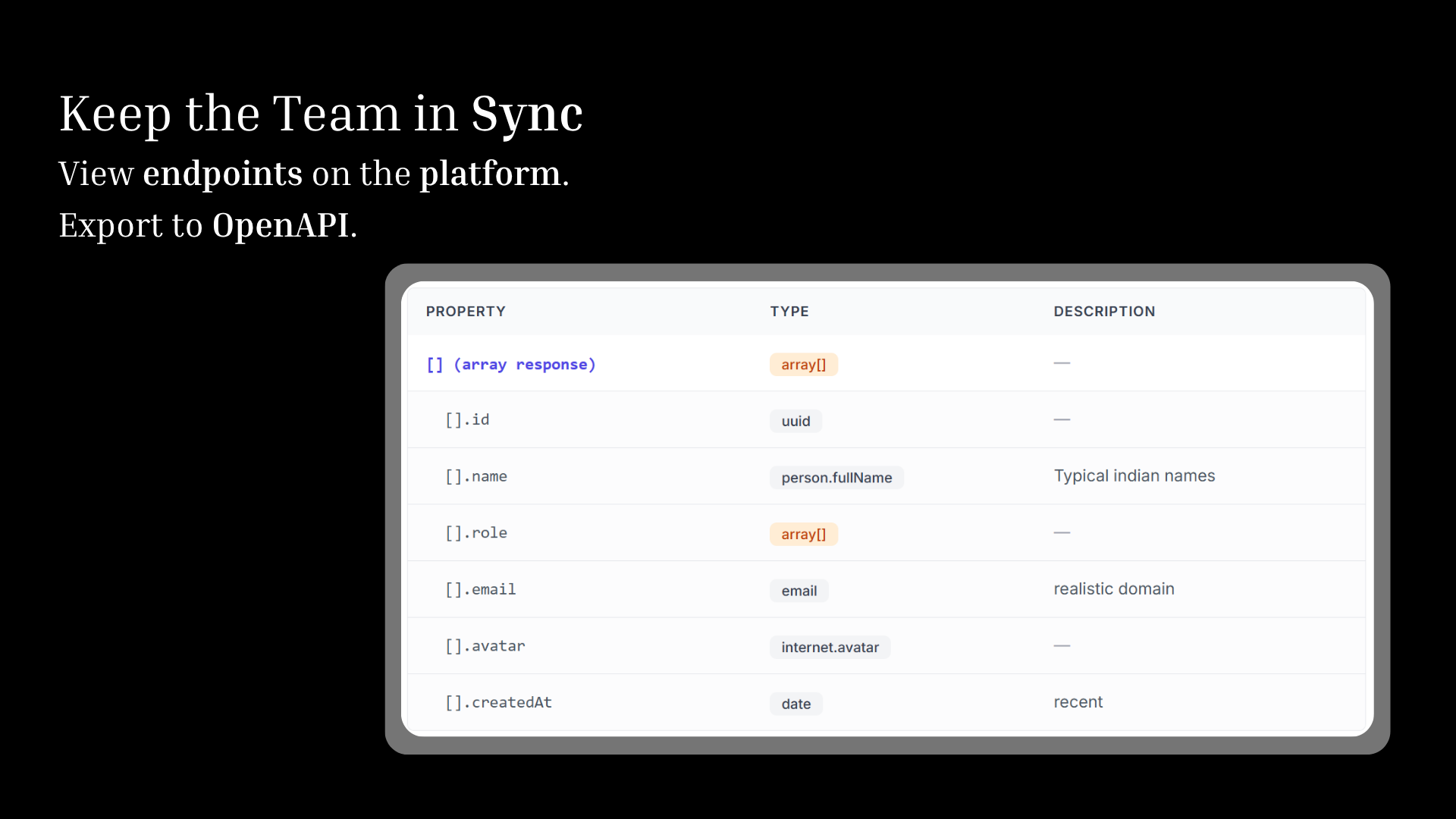
Task: Click the internet.avatar type badge
Action: (830, 647)
